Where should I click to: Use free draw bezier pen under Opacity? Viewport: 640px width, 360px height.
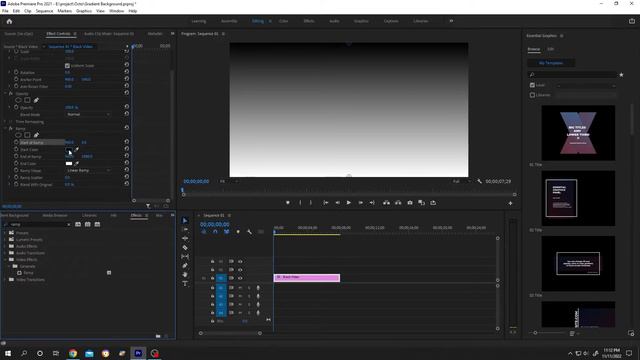(x=36, y=100)
